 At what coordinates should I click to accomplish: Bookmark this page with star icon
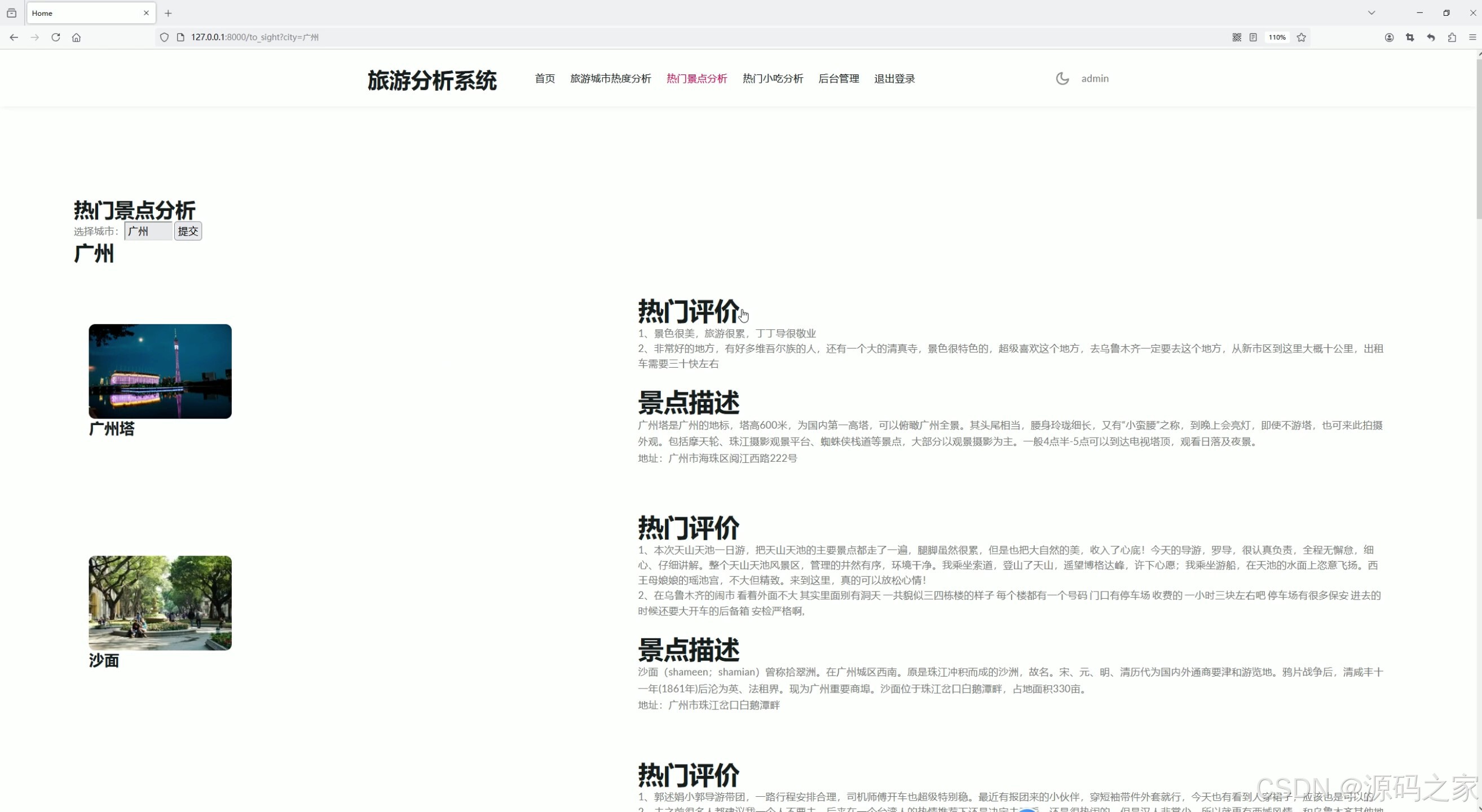click(1302, 37)
